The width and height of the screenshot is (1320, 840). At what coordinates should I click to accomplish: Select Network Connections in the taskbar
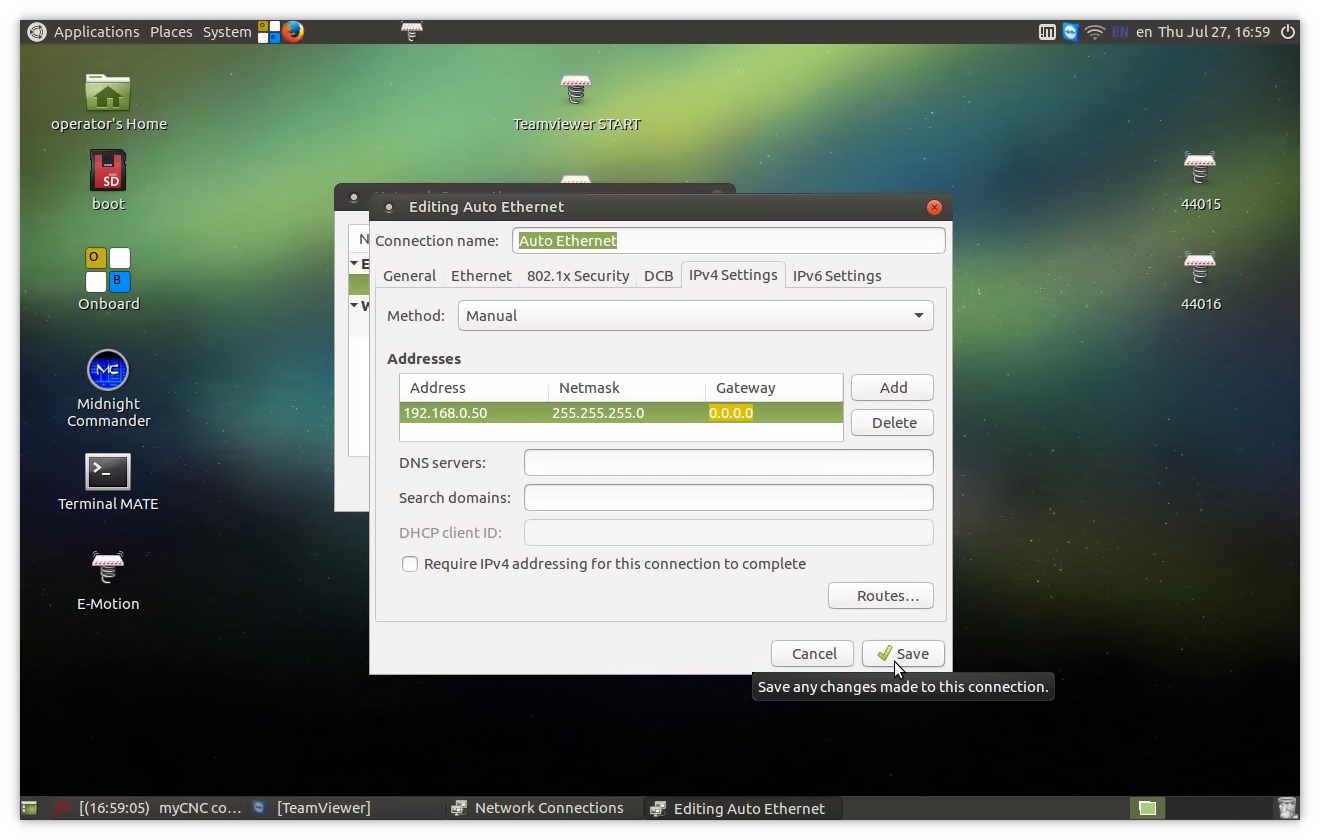548,808
